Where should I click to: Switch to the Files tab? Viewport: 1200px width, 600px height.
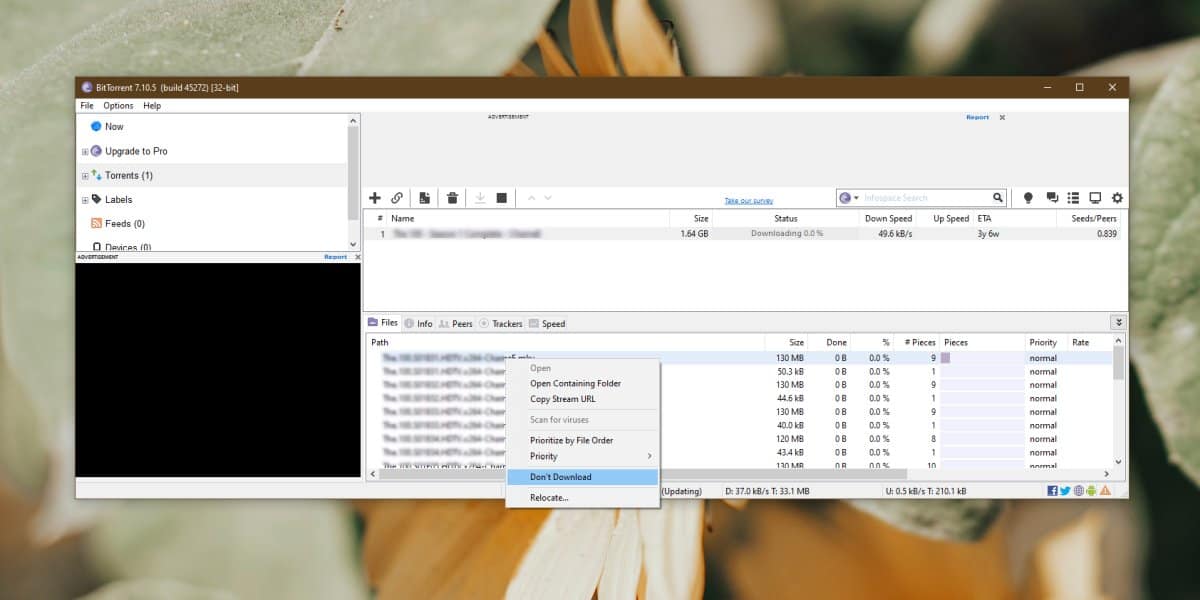pyautogui.click(x=383, y=322)
